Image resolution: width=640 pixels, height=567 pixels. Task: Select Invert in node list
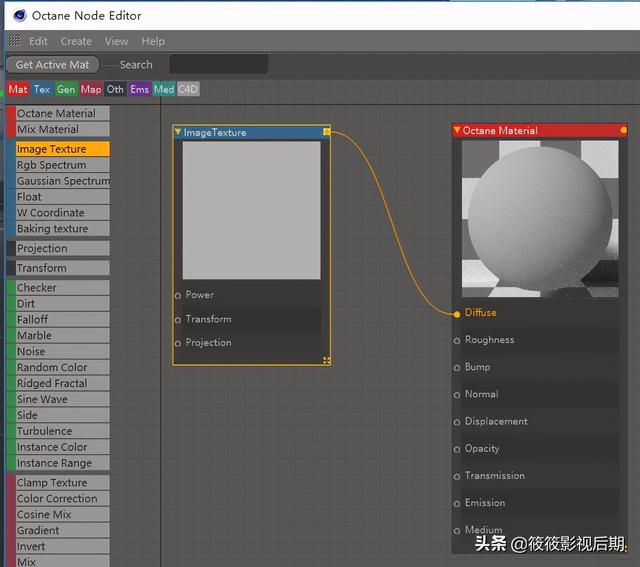pos(62,546)
